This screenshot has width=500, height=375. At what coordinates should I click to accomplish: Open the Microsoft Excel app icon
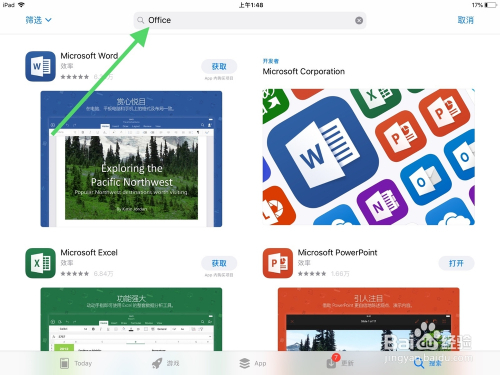[40, 263]
